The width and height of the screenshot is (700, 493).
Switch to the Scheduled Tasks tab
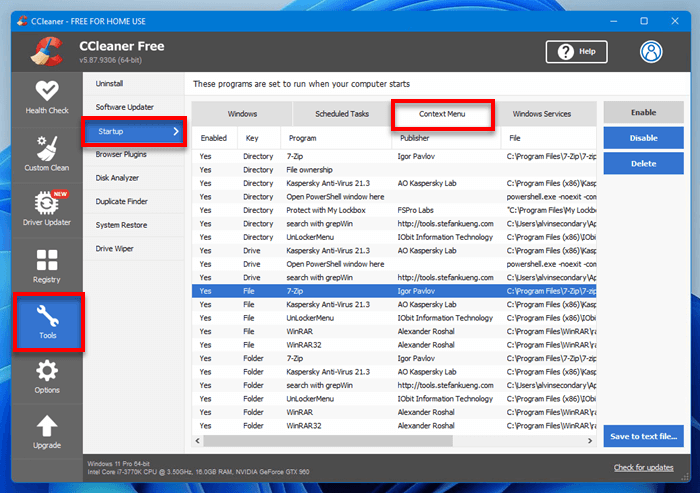342,114
